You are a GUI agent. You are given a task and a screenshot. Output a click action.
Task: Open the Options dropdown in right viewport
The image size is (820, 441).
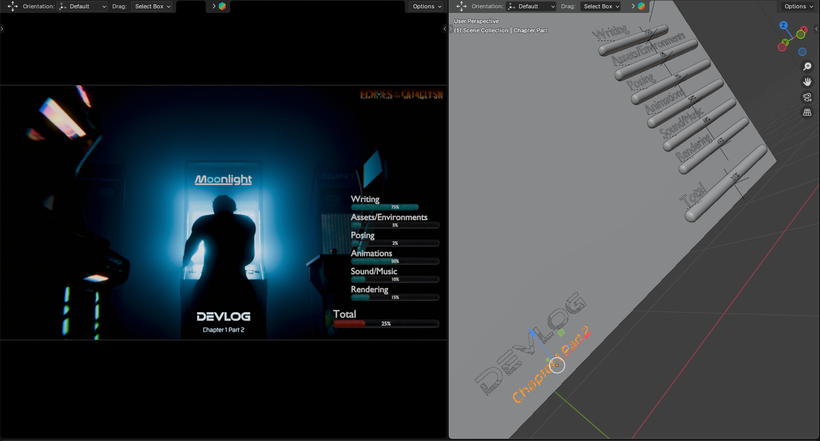point(799,6)
